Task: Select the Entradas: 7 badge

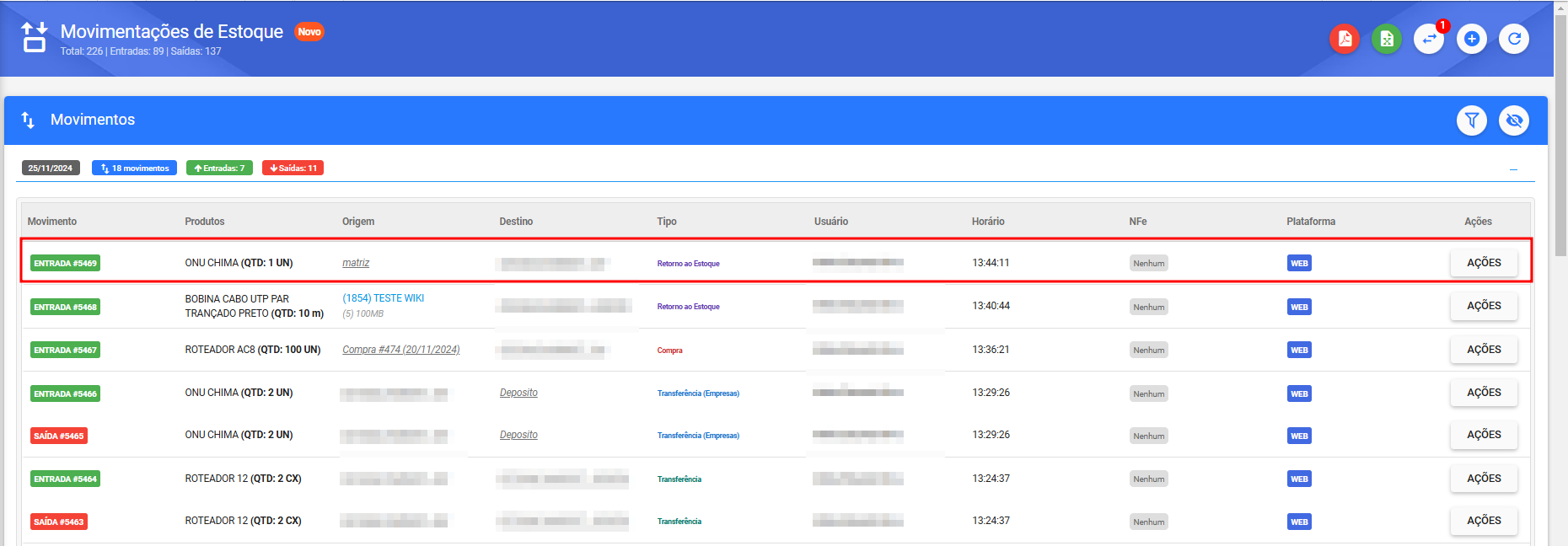Action: 219,169
